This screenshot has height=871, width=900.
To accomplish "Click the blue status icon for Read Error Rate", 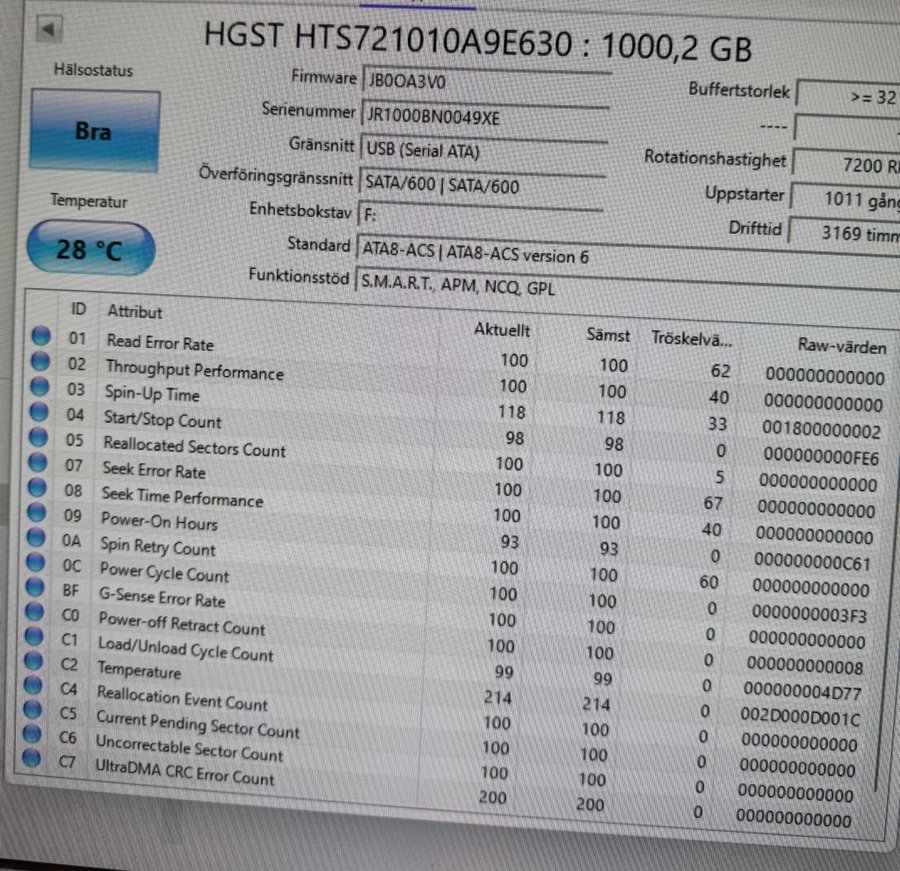I will coord(40,337).
